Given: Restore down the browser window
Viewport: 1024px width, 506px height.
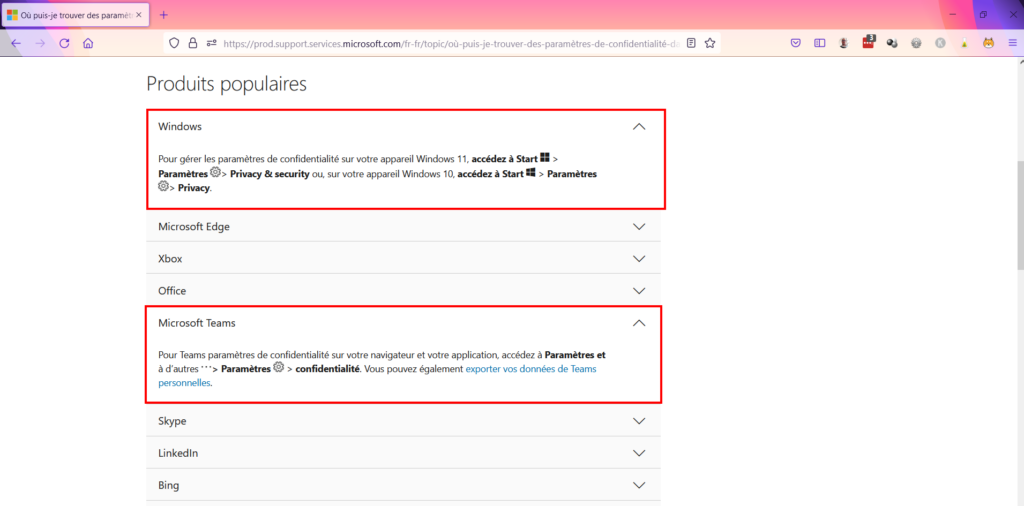Looking at the screenshot, I should (983, 14).
